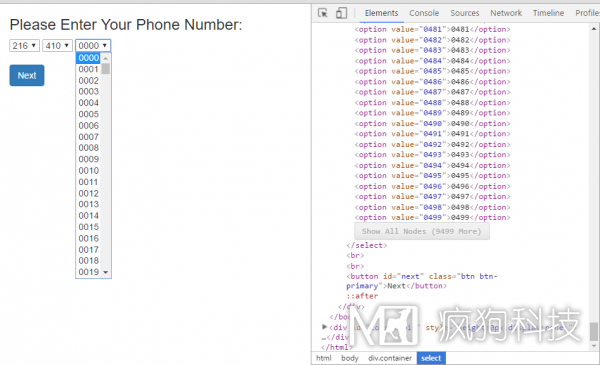Select option 0007 in the list
600x365 pixels.
click(88, 137)
